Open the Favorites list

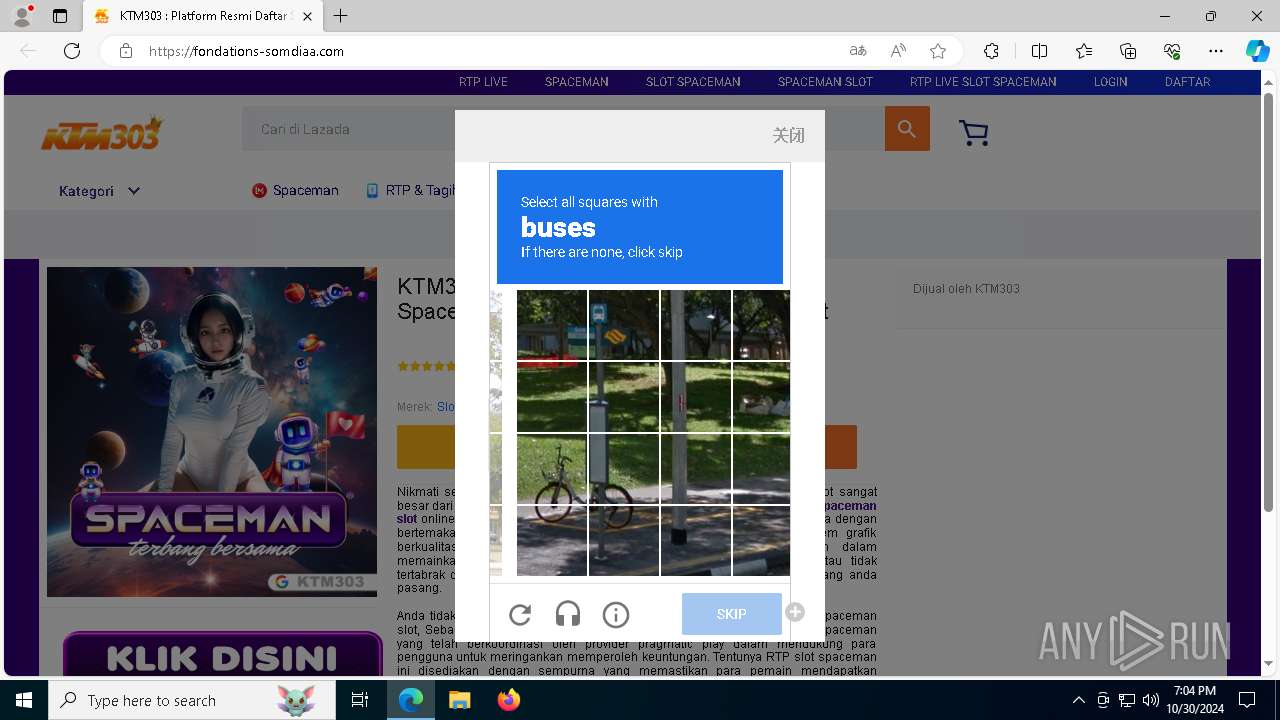coord(1084,51)
